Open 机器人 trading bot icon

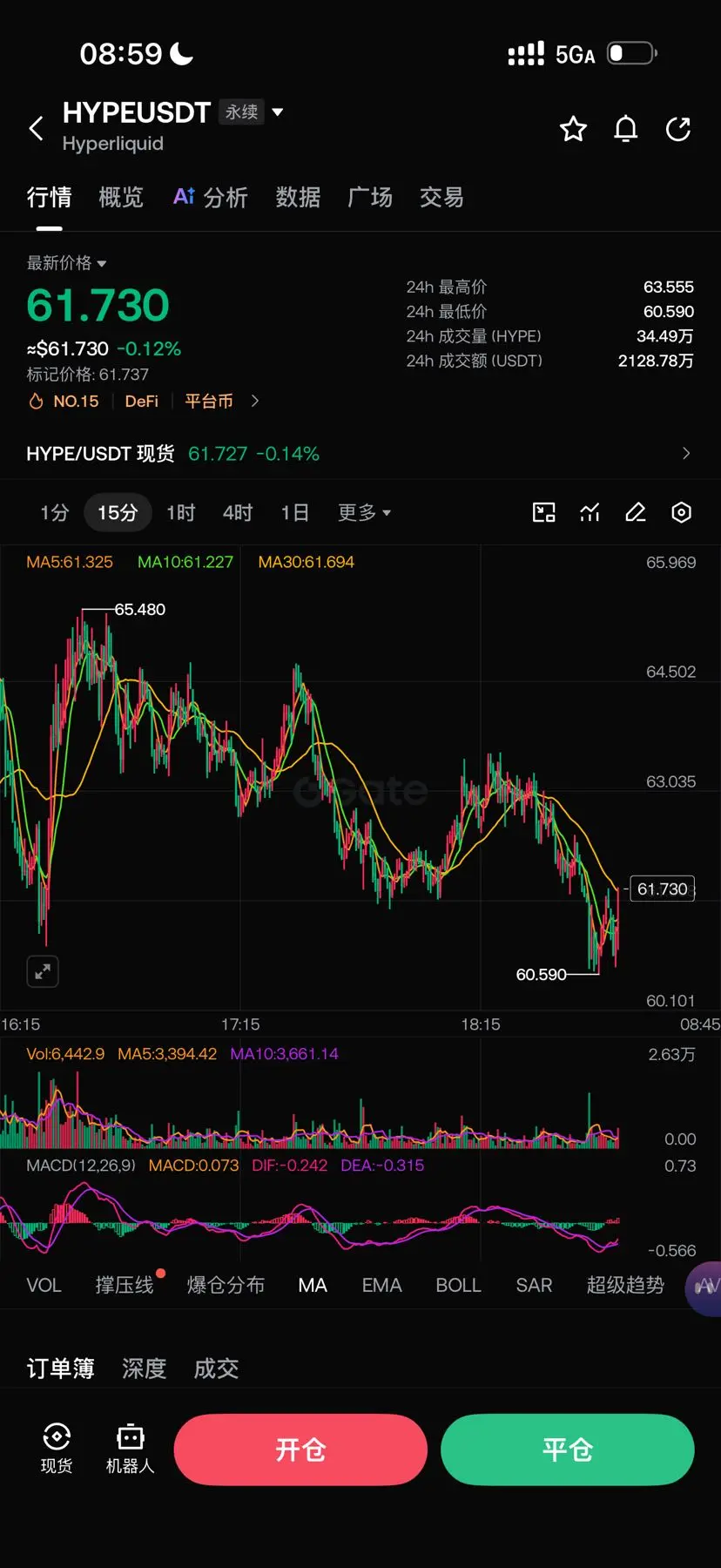[130, 1449]
